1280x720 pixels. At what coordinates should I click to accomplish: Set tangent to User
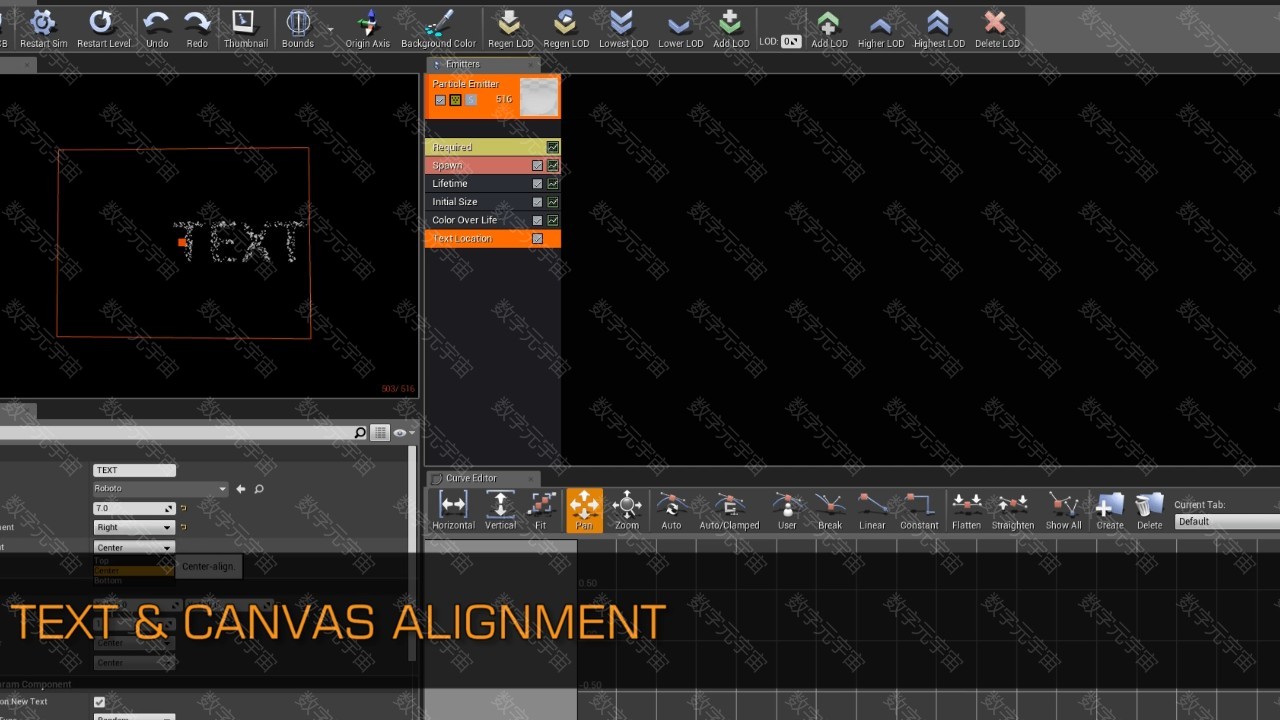pyautogui.click(x=787, y=511)
